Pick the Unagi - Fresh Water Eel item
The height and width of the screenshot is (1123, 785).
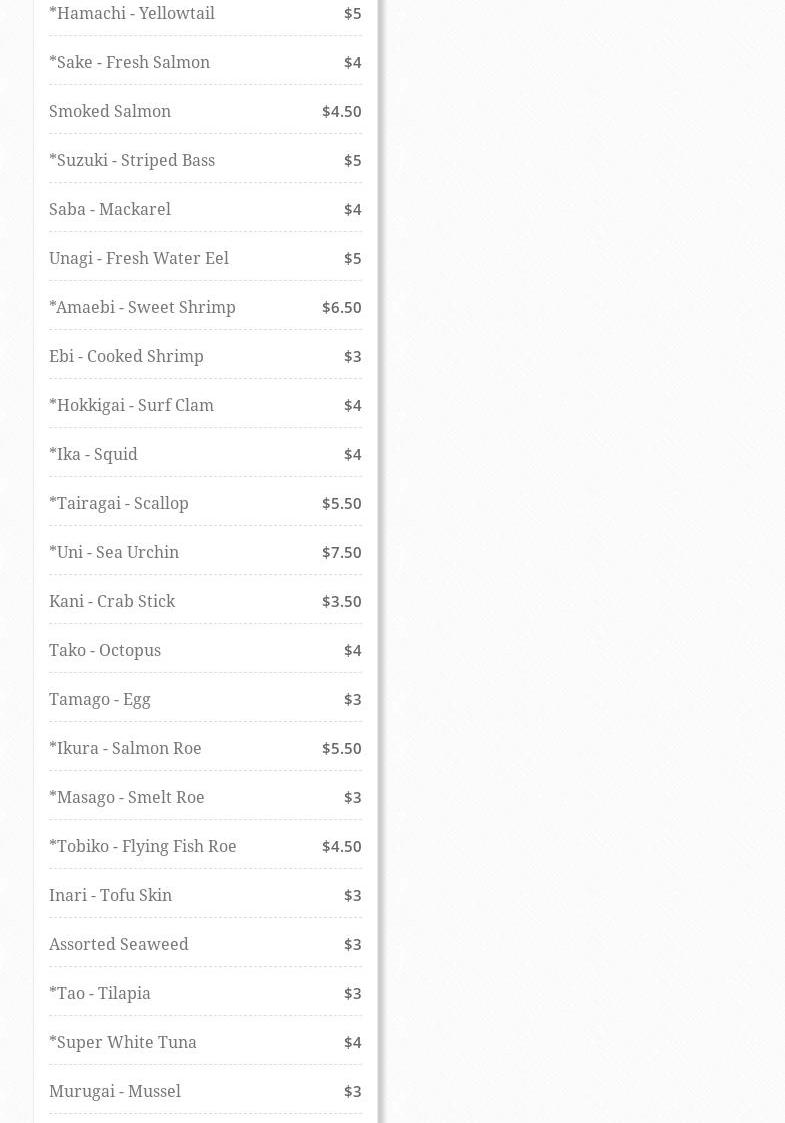click(x=139, y=259)
